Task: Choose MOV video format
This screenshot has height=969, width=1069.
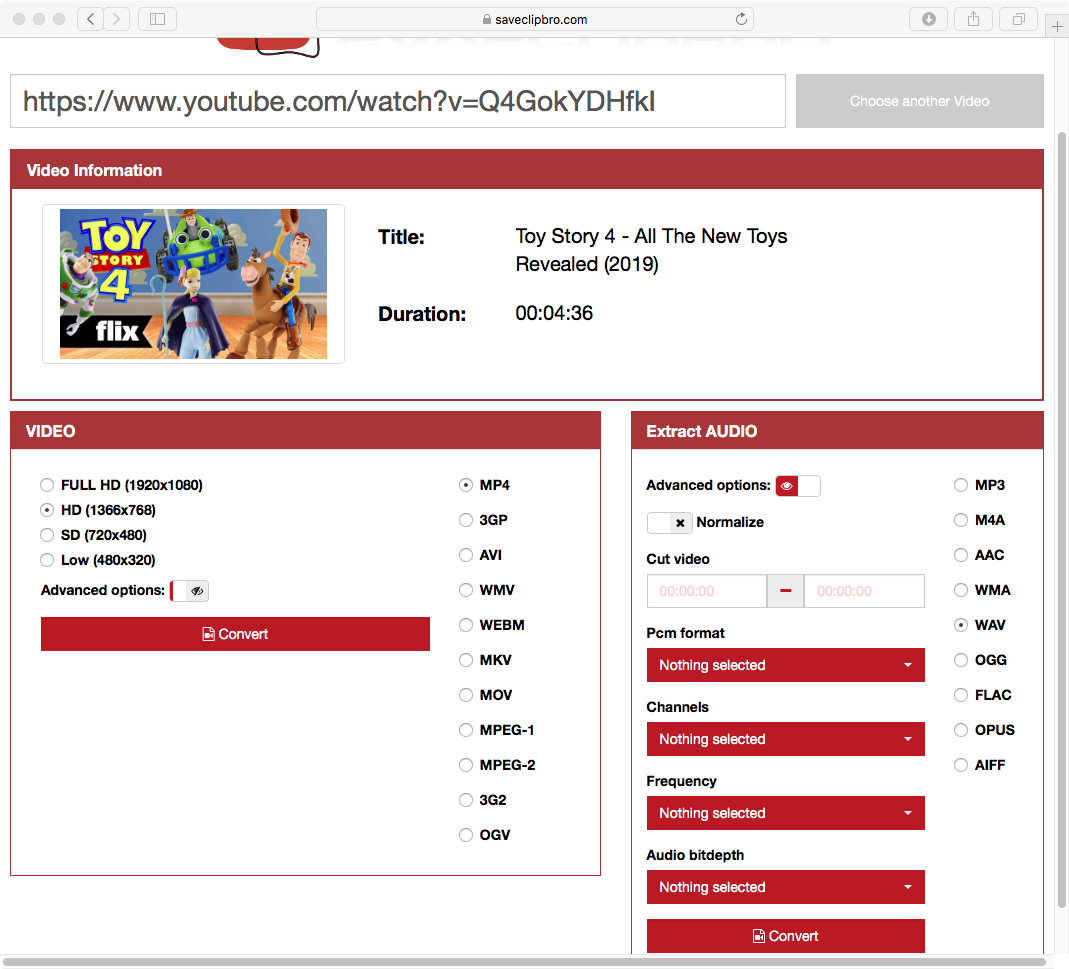Action: coord(466,695)
